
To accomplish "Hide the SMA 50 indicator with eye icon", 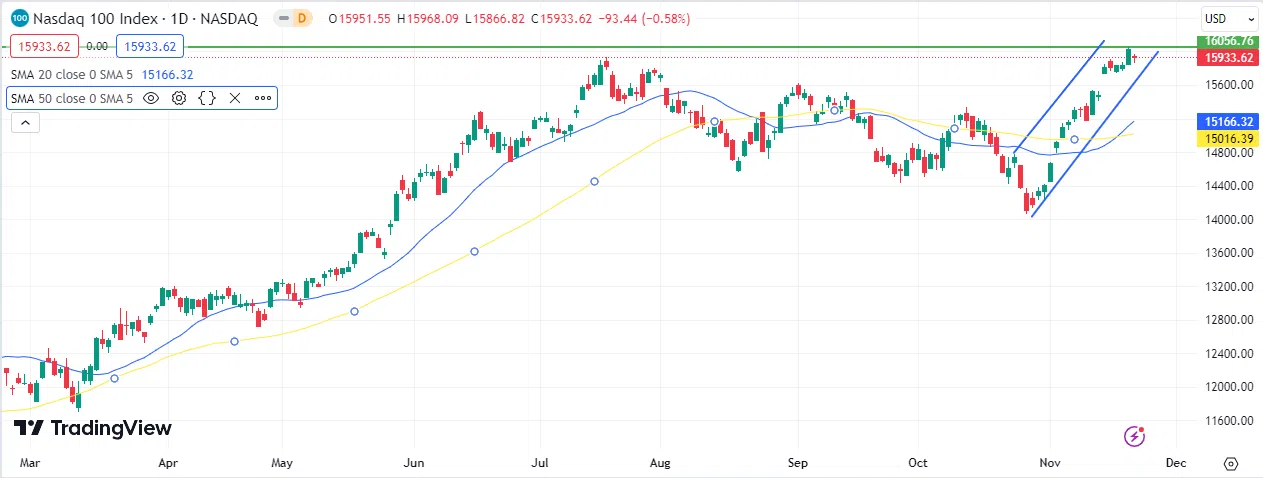I will (x=151, y=98).
